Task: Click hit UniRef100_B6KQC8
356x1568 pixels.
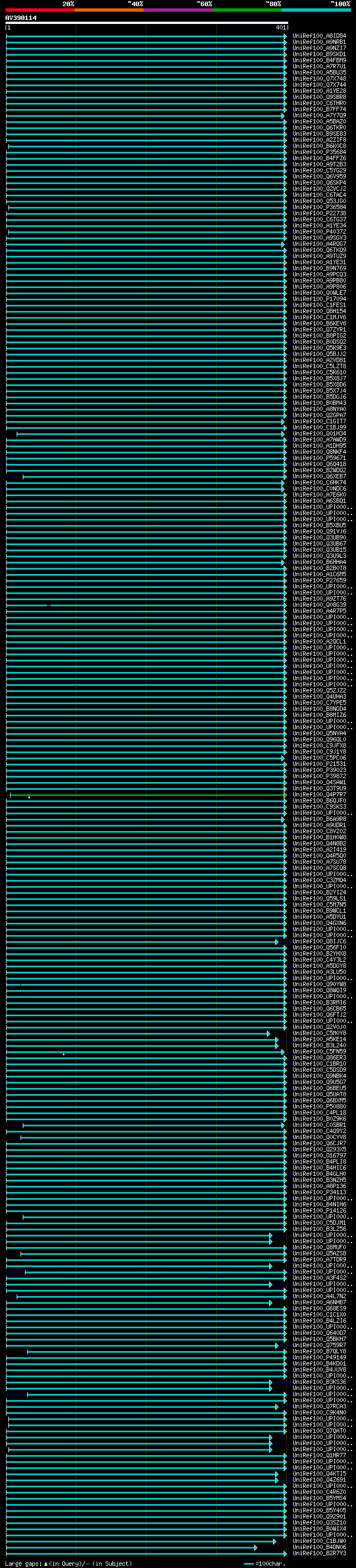Action: point(319,146)
